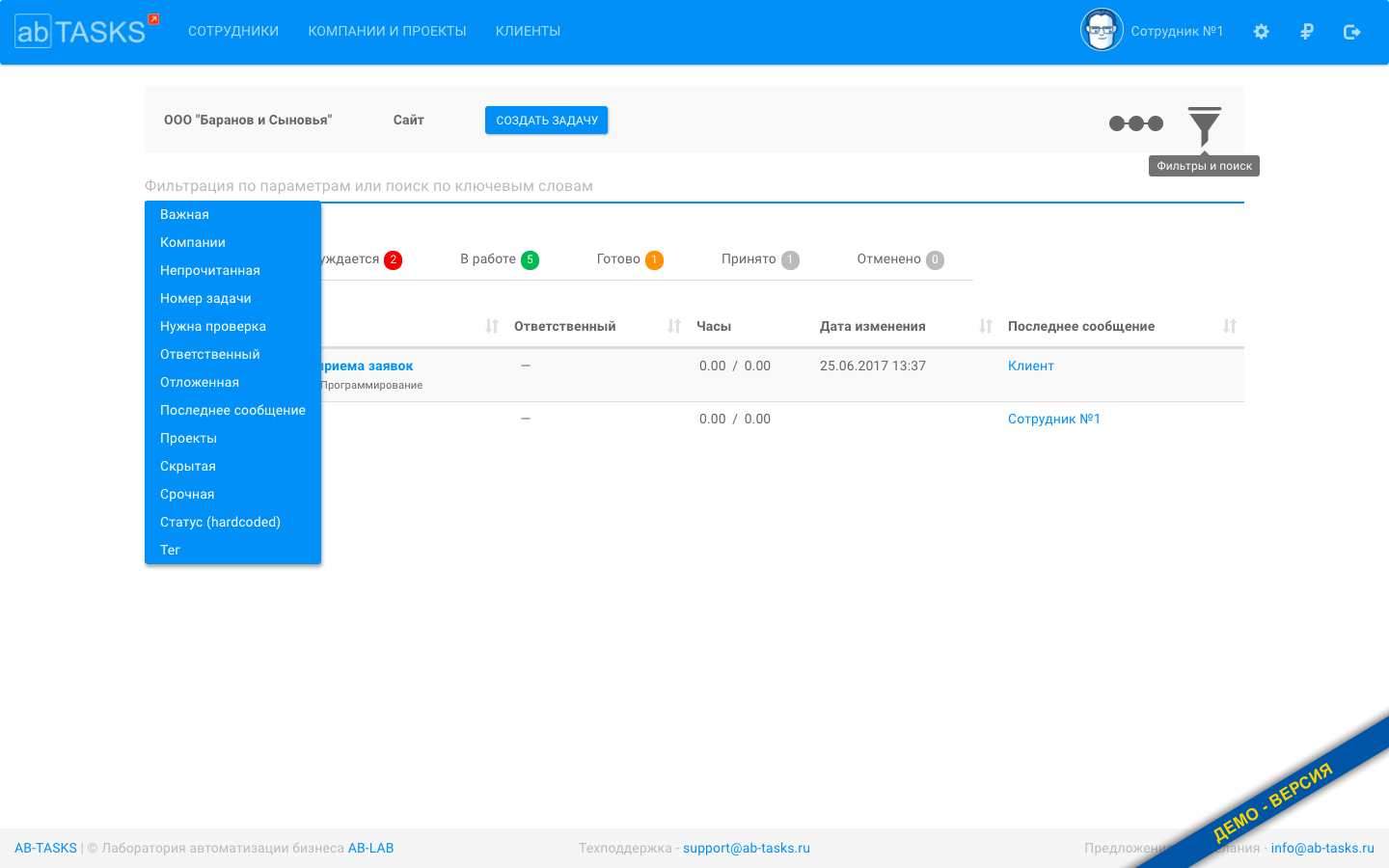Open the filters and search funnel icon
Screen dimensions: 1389x868
point(1204,125)
